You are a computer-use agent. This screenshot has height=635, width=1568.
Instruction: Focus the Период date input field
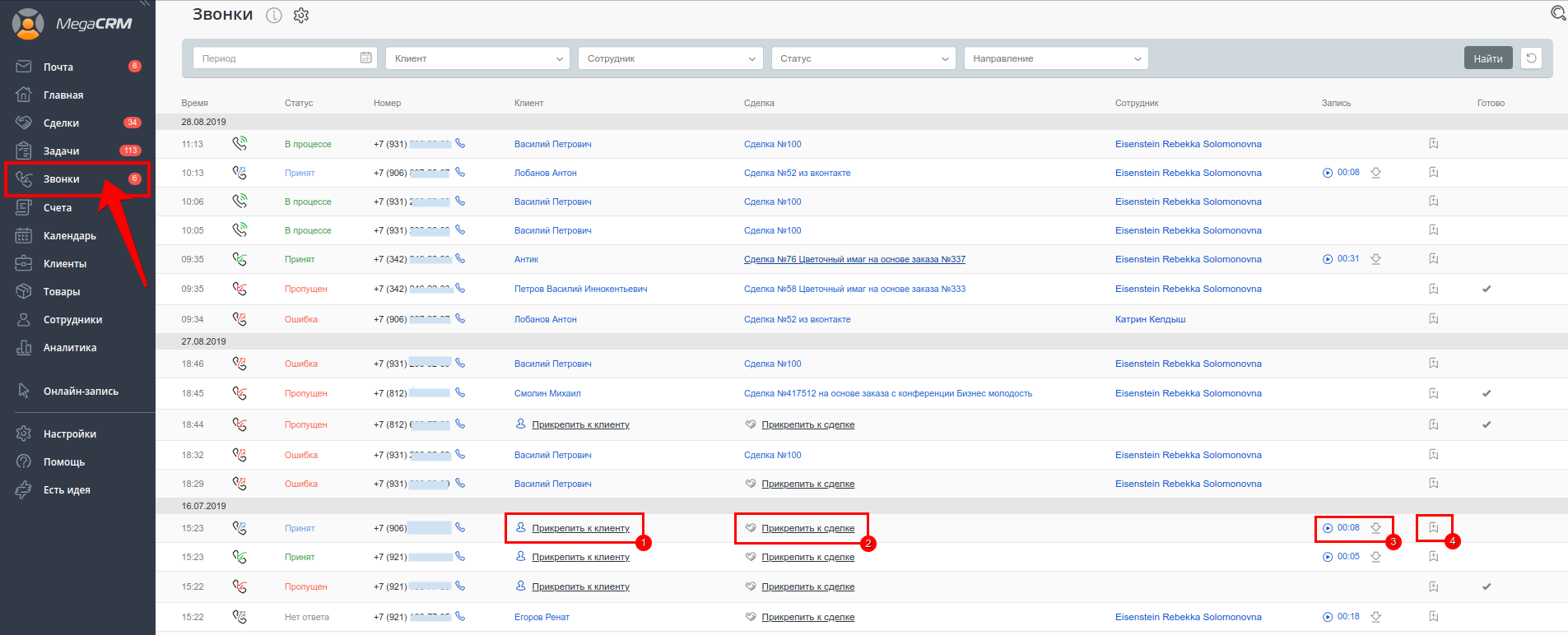tap(285, 58)
